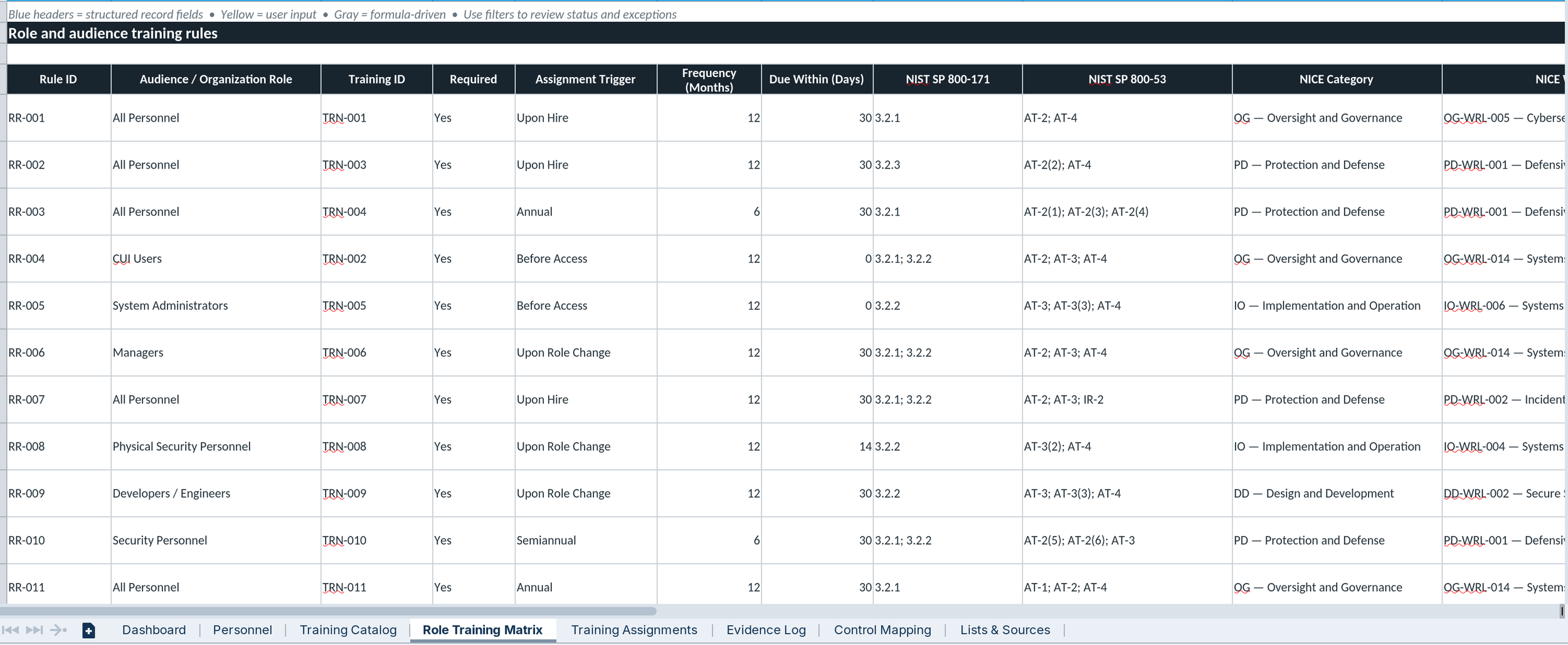Open the Training Catalog tab

pyautogui.click(x=348, y=630)
